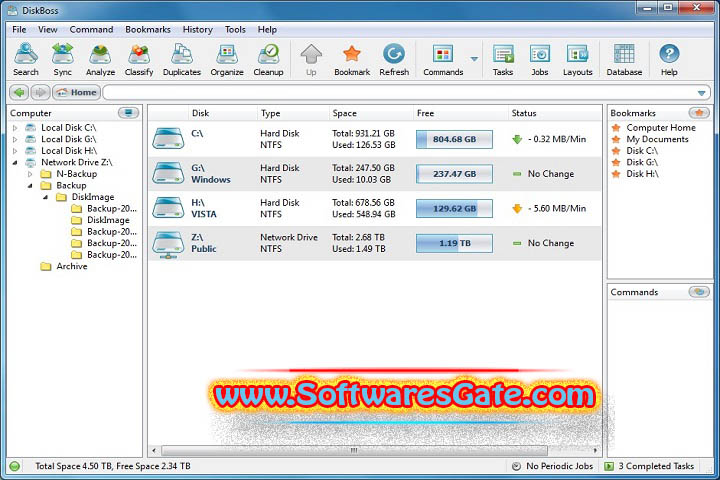
Task: Click the 129.62 GB free space bar
Action: coord(454,209)
